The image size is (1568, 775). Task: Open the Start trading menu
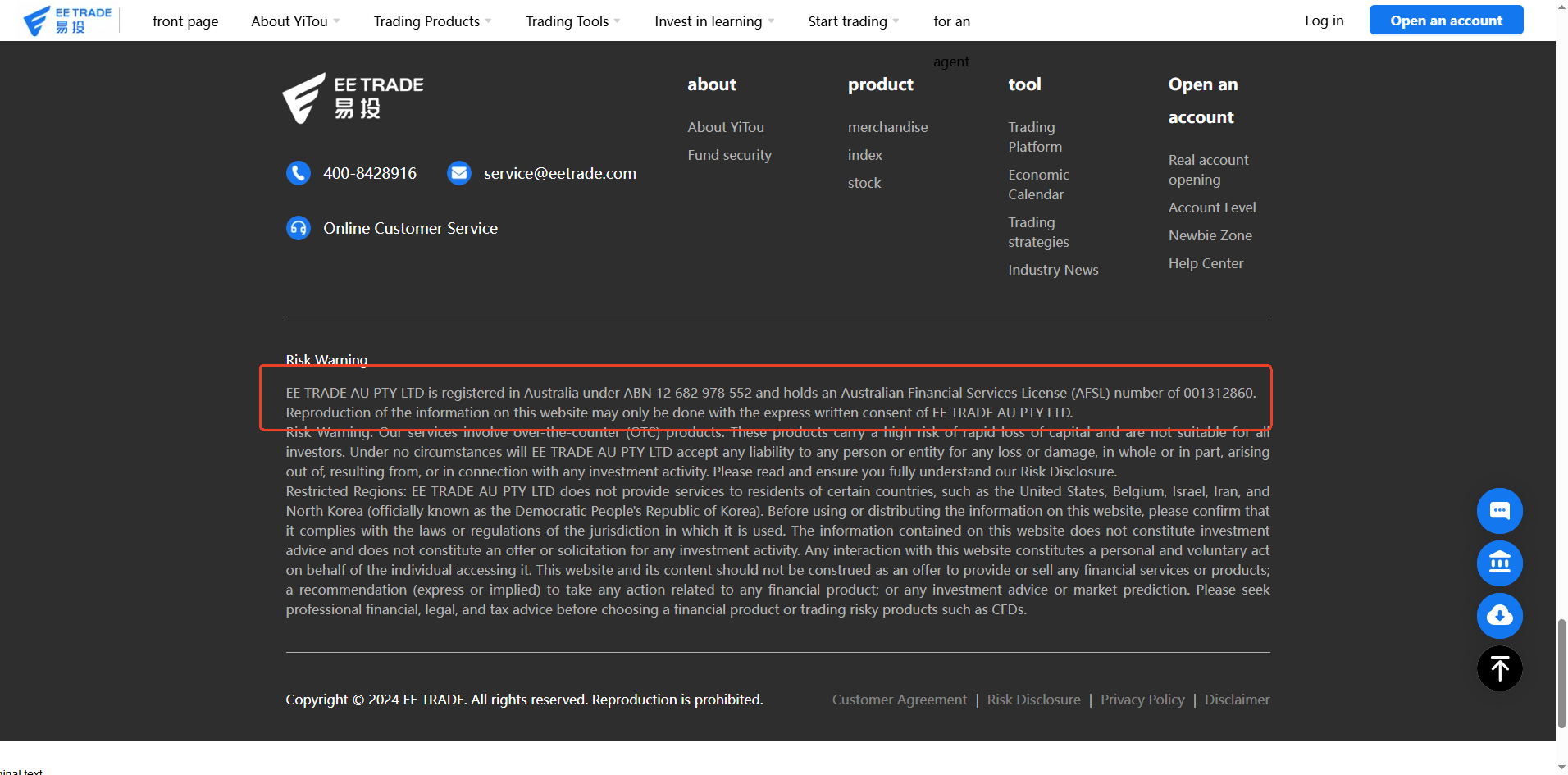(x=848, y=21)
